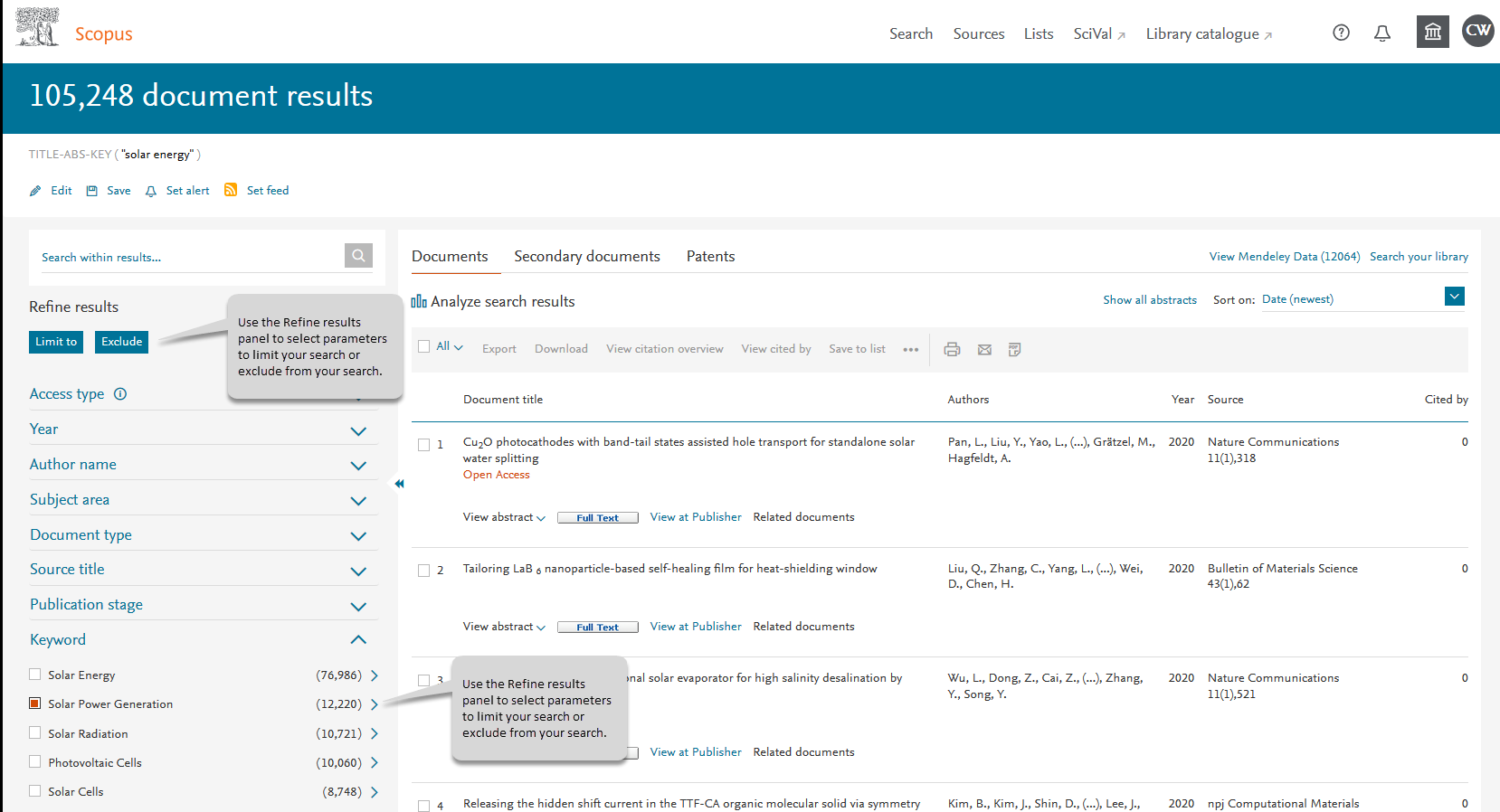This screenshot has height=812, width=1500.
Task: Click Search your library link
Action: click(x=1419, y=257)
